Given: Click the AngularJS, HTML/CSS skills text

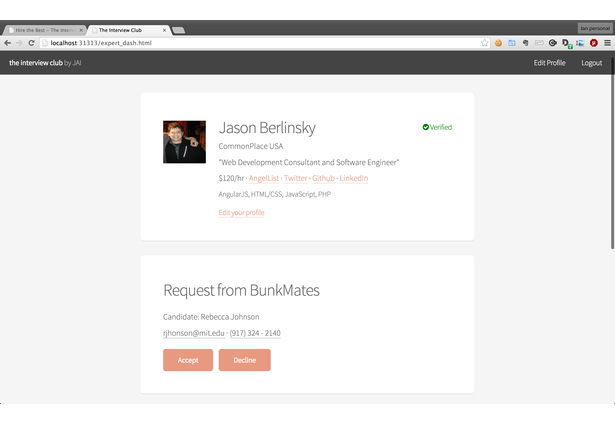Looking at the screenshot, I should pyautogui.click(x=275, y=194).
